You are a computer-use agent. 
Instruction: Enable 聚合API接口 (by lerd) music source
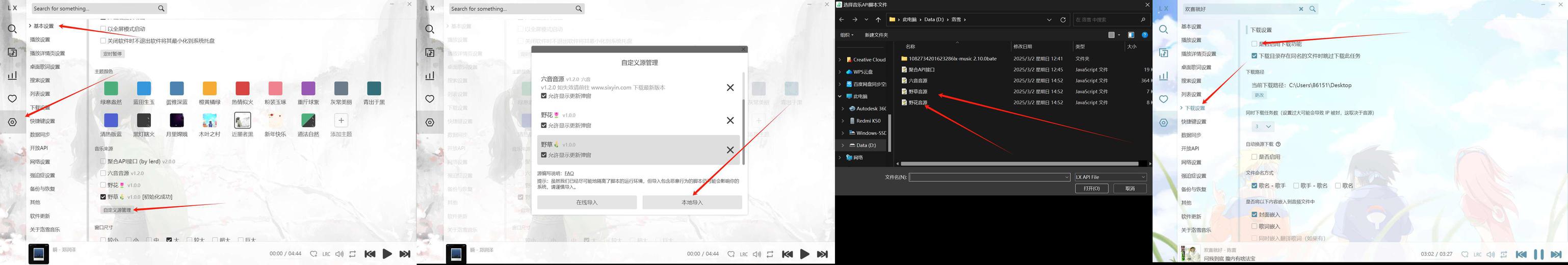coord(103,162)
